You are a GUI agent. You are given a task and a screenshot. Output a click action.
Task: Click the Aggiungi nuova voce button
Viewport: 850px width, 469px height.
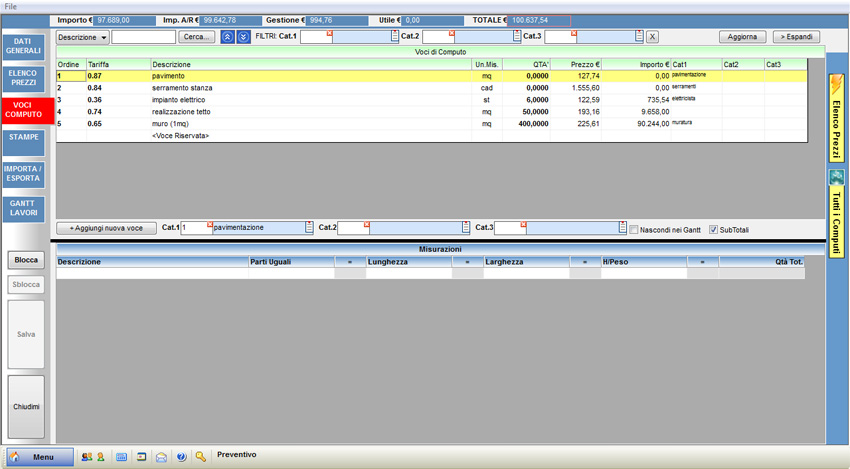pyautogui.click(x=106, y=228)
